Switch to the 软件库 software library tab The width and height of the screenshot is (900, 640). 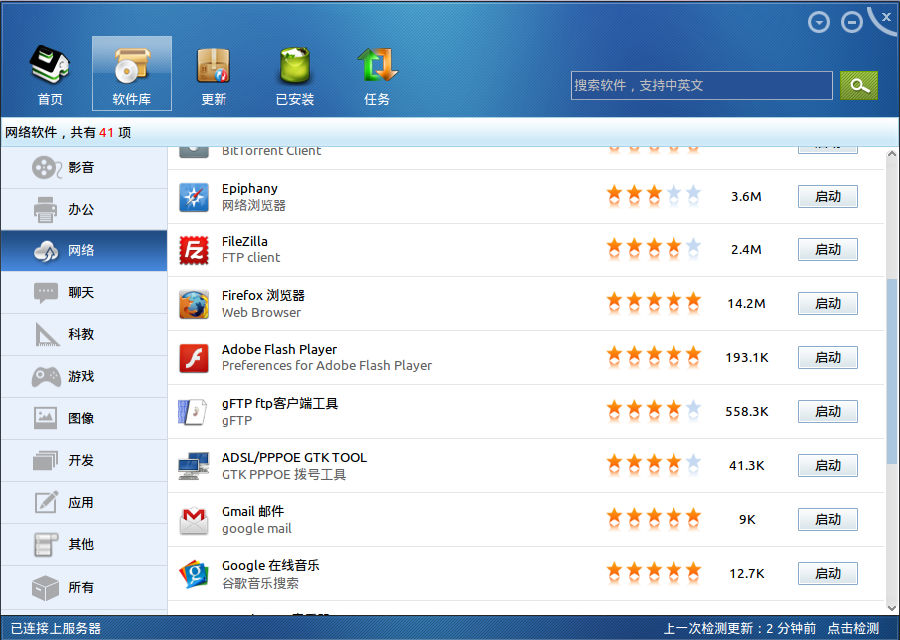pyautogui.click(x=132, y=73)
